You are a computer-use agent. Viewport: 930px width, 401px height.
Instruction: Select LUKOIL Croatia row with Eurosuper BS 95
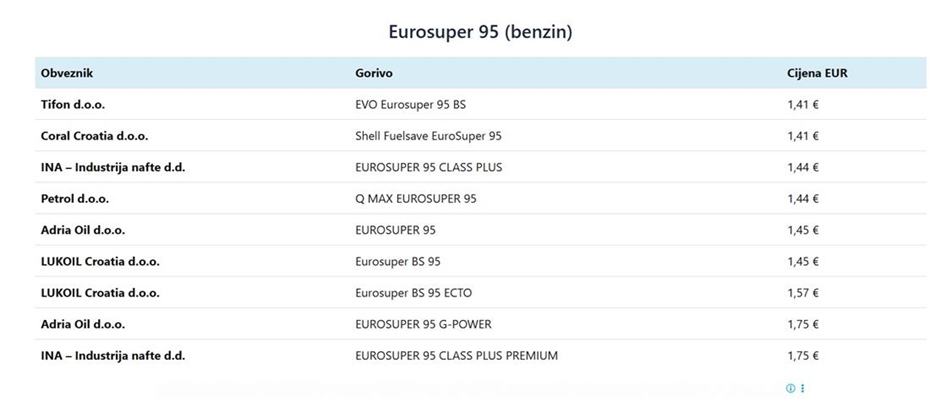[480, 262]
